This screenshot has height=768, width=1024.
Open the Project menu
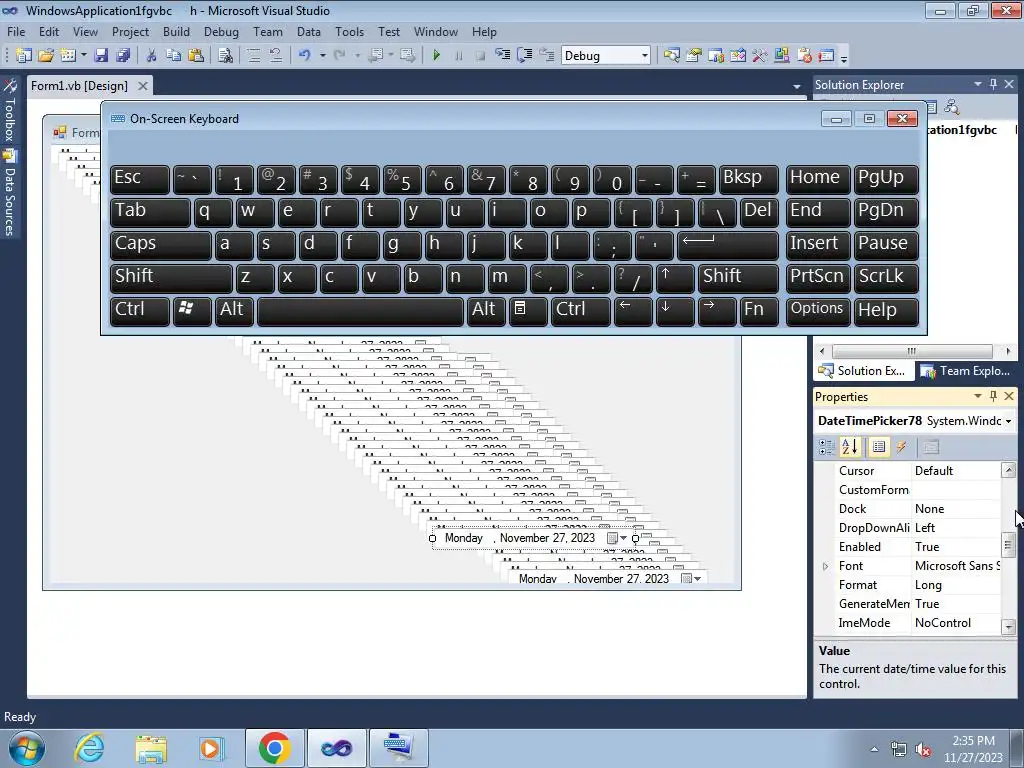click(130, 31)
